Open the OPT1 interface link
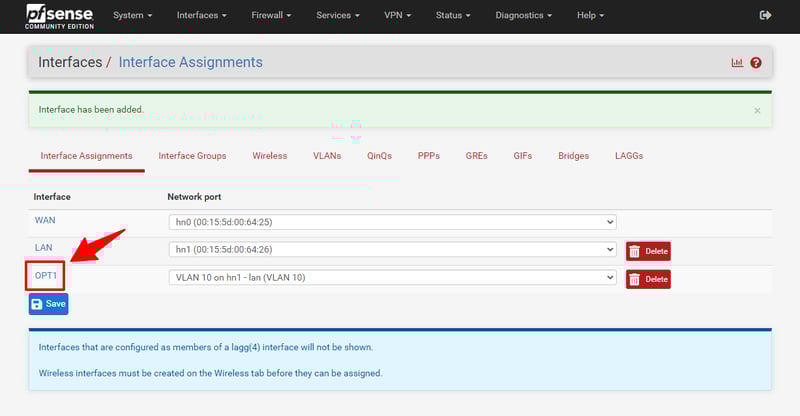800x416 pixels. [x=46, y=276]
